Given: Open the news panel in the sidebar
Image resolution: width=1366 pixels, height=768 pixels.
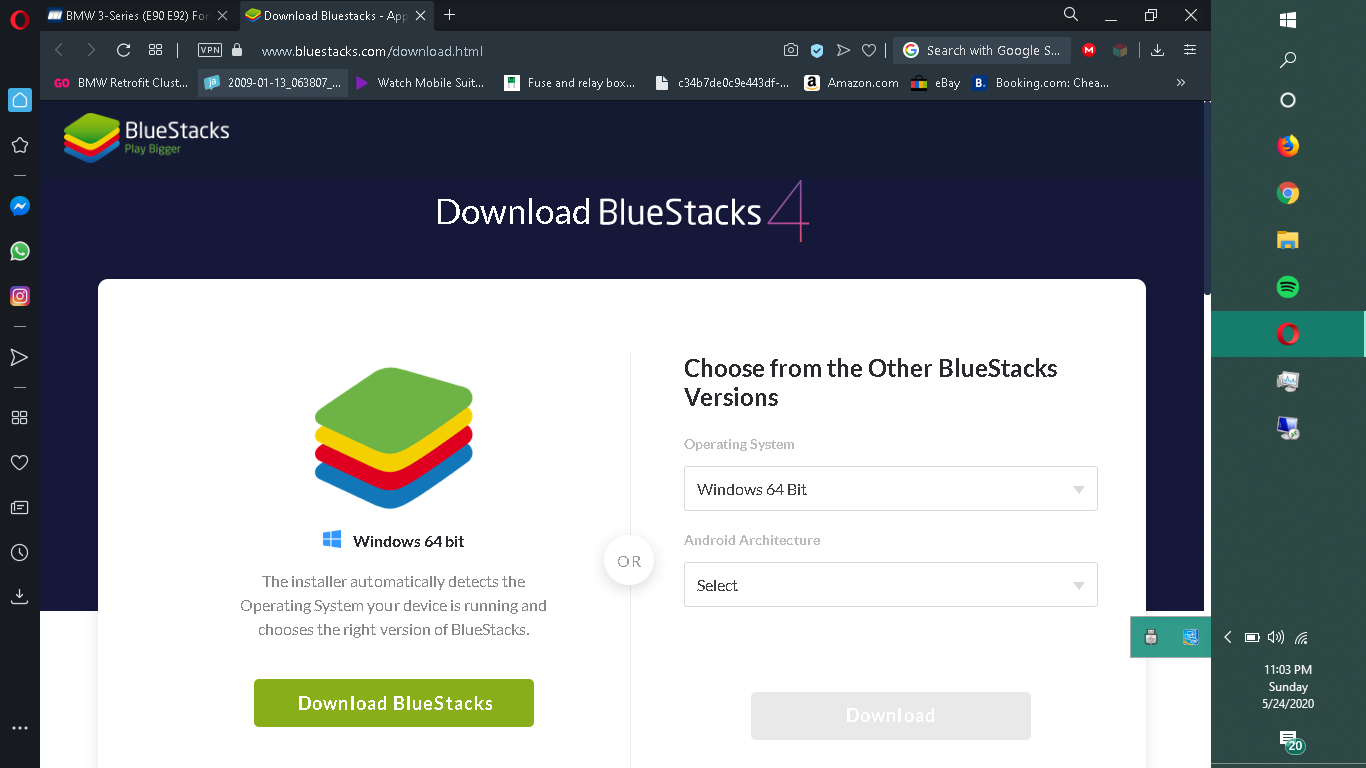Looking at the screenshot, I should point(19,508).
